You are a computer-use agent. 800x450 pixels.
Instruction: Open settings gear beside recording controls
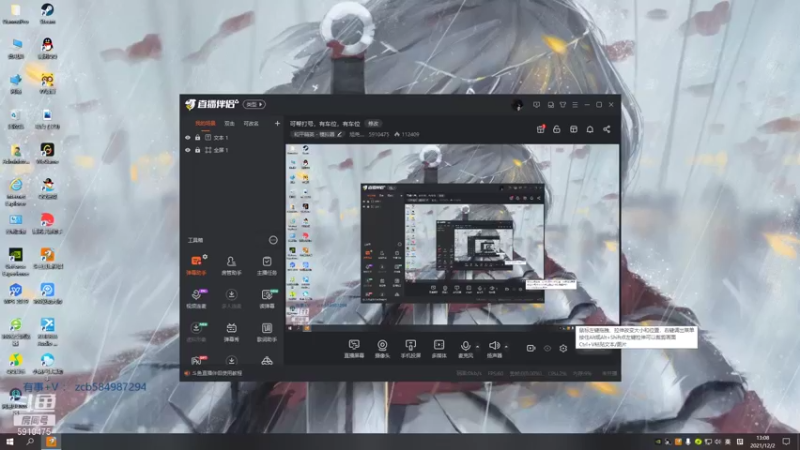tap(563, 348)
